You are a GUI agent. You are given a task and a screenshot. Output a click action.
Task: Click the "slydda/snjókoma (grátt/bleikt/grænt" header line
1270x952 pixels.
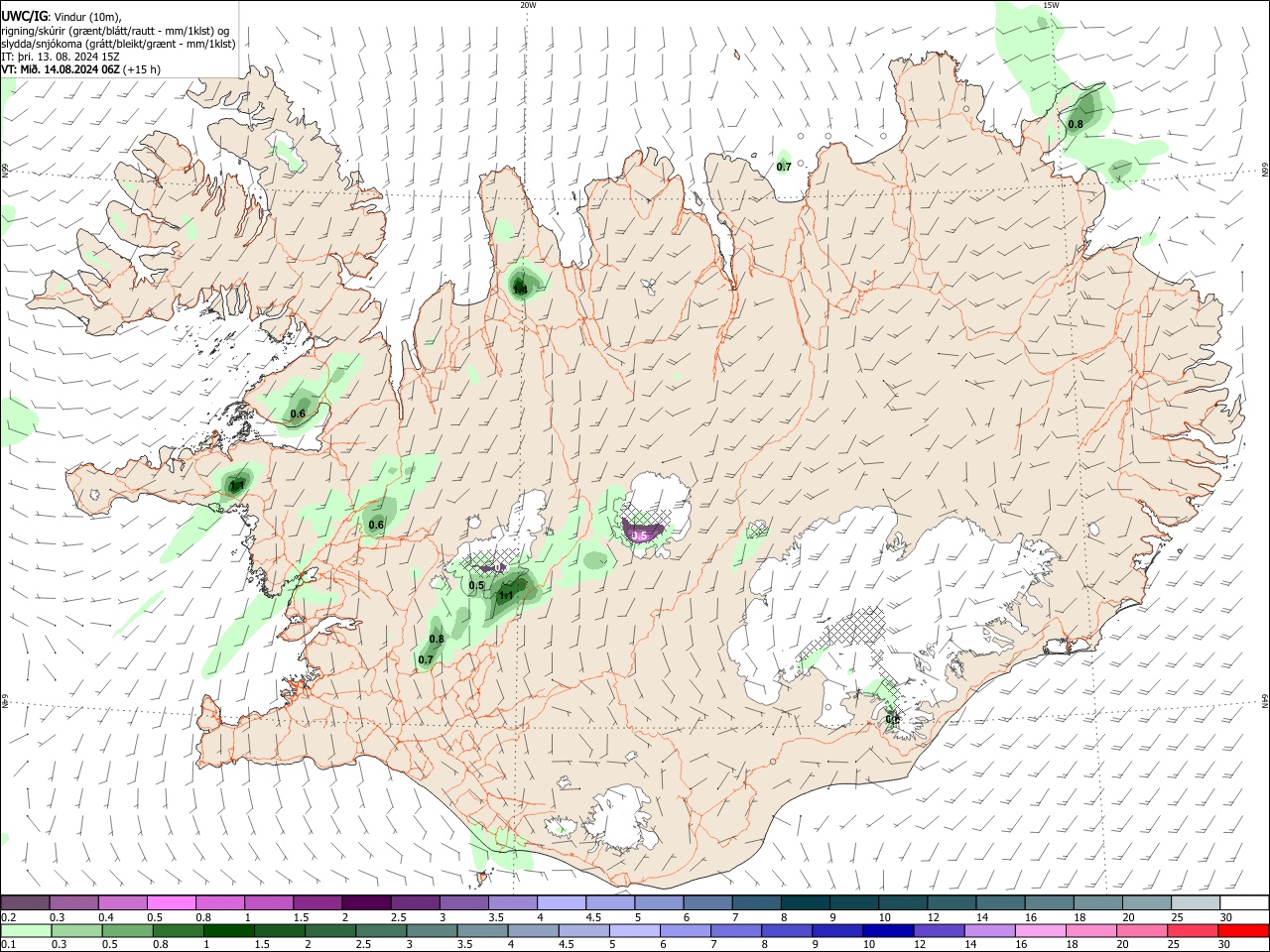click(118, 44)
